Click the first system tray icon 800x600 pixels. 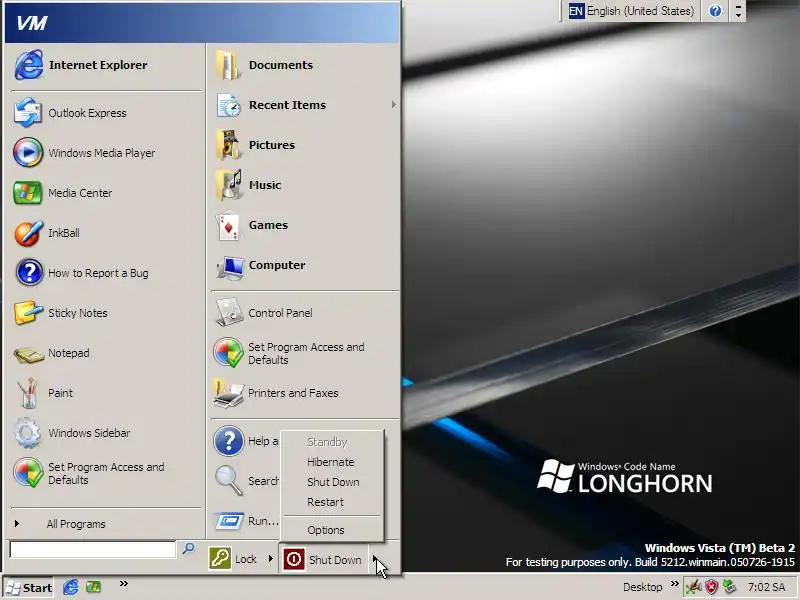click(693, 587)
